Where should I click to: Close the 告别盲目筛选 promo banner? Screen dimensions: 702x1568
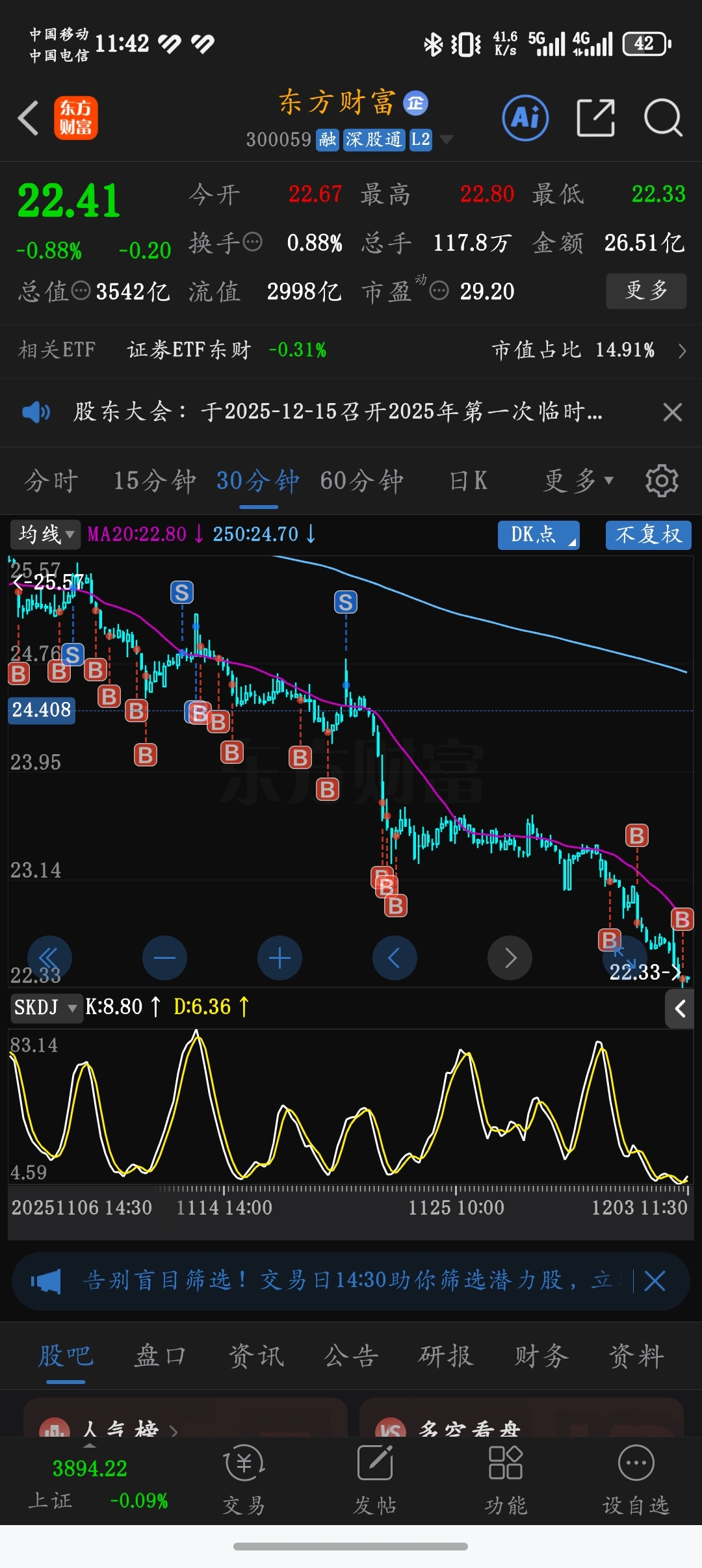[x=655, y=1281]
